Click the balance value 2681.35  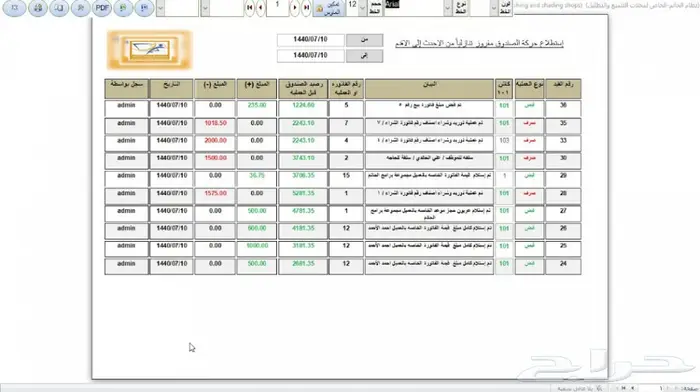303,264
